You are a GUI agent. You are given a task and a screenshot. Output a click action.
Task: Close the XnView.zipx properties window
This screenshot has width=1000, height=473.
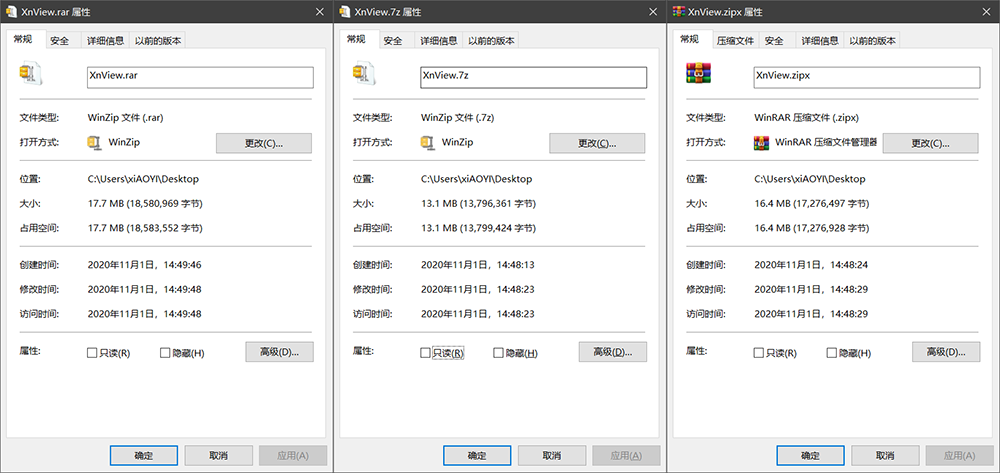click(987, 11)
